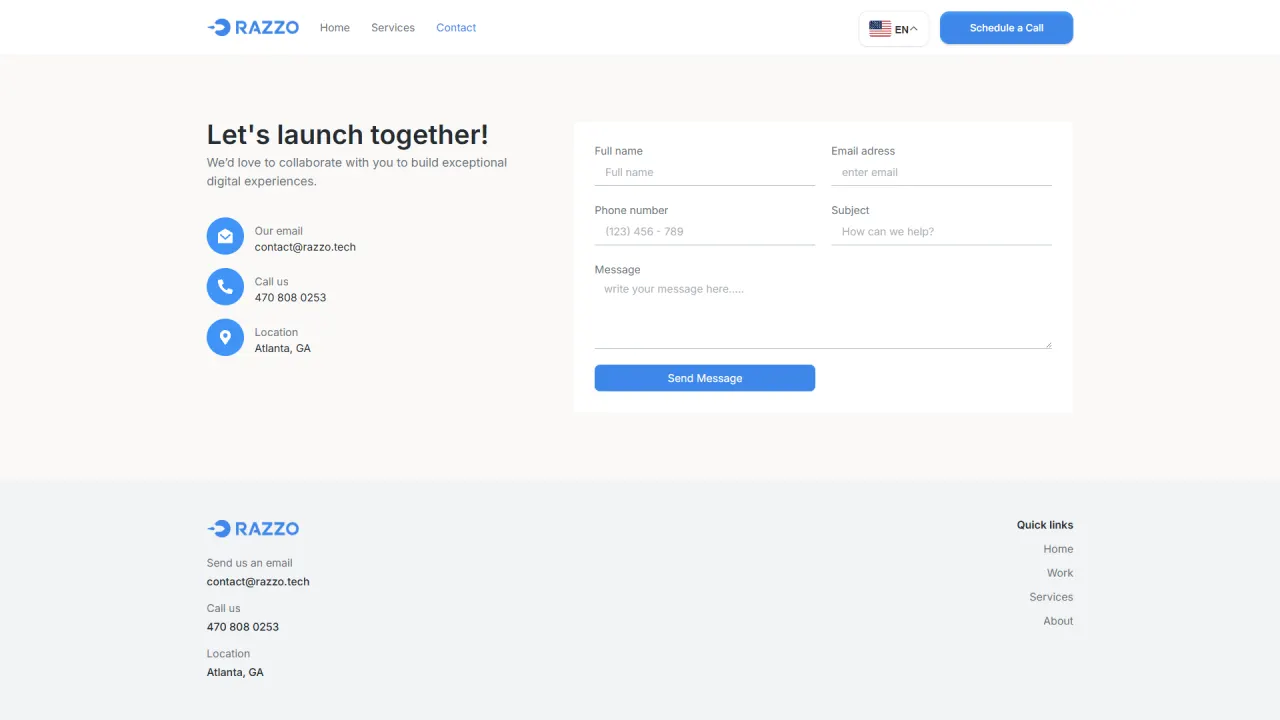Open the footer About link
This screenshot has width=1280, height=720.
coord(1058,621)
